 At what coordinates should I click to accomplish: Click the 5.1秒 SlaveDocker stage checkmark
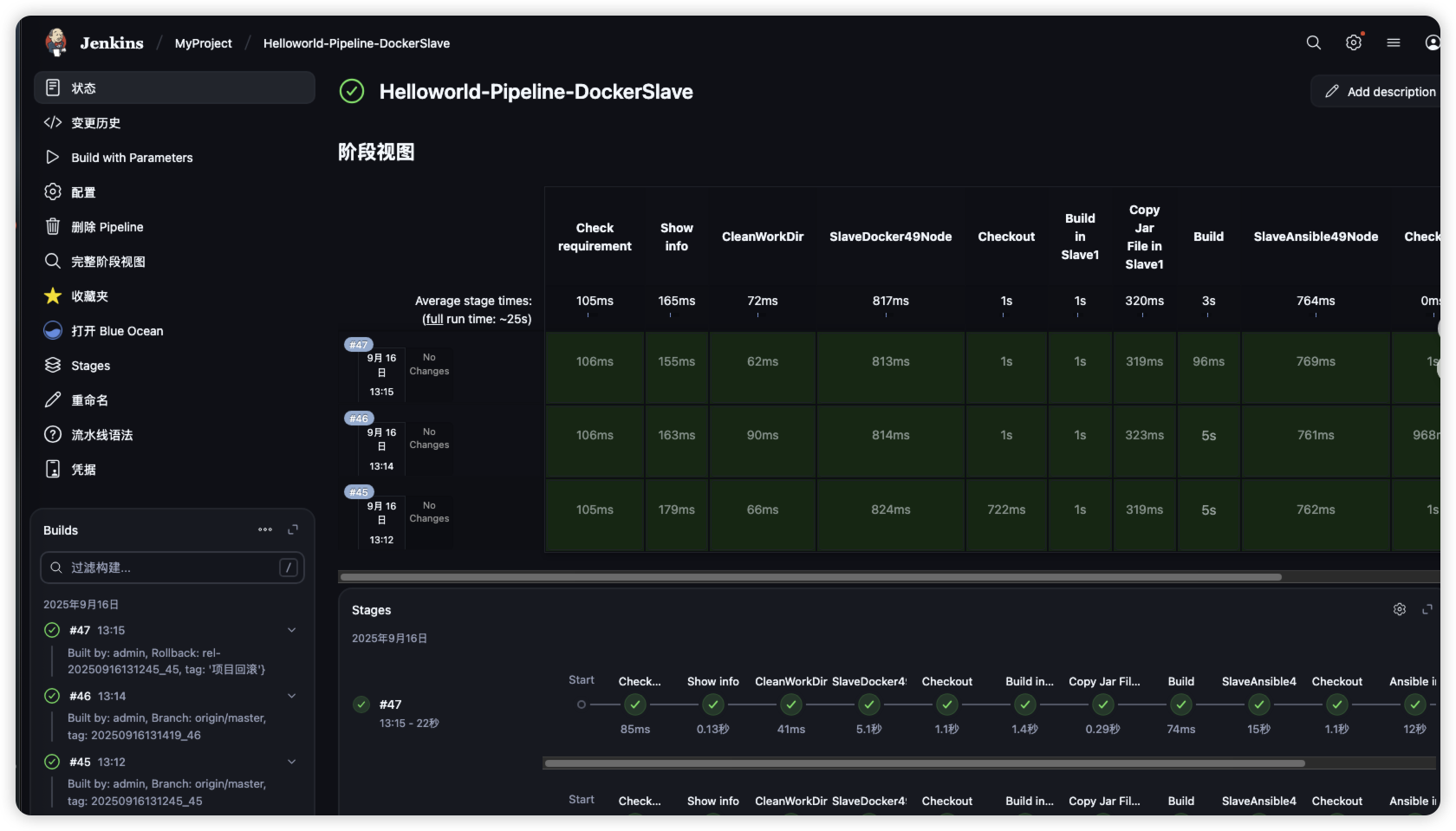coord(869,704)
